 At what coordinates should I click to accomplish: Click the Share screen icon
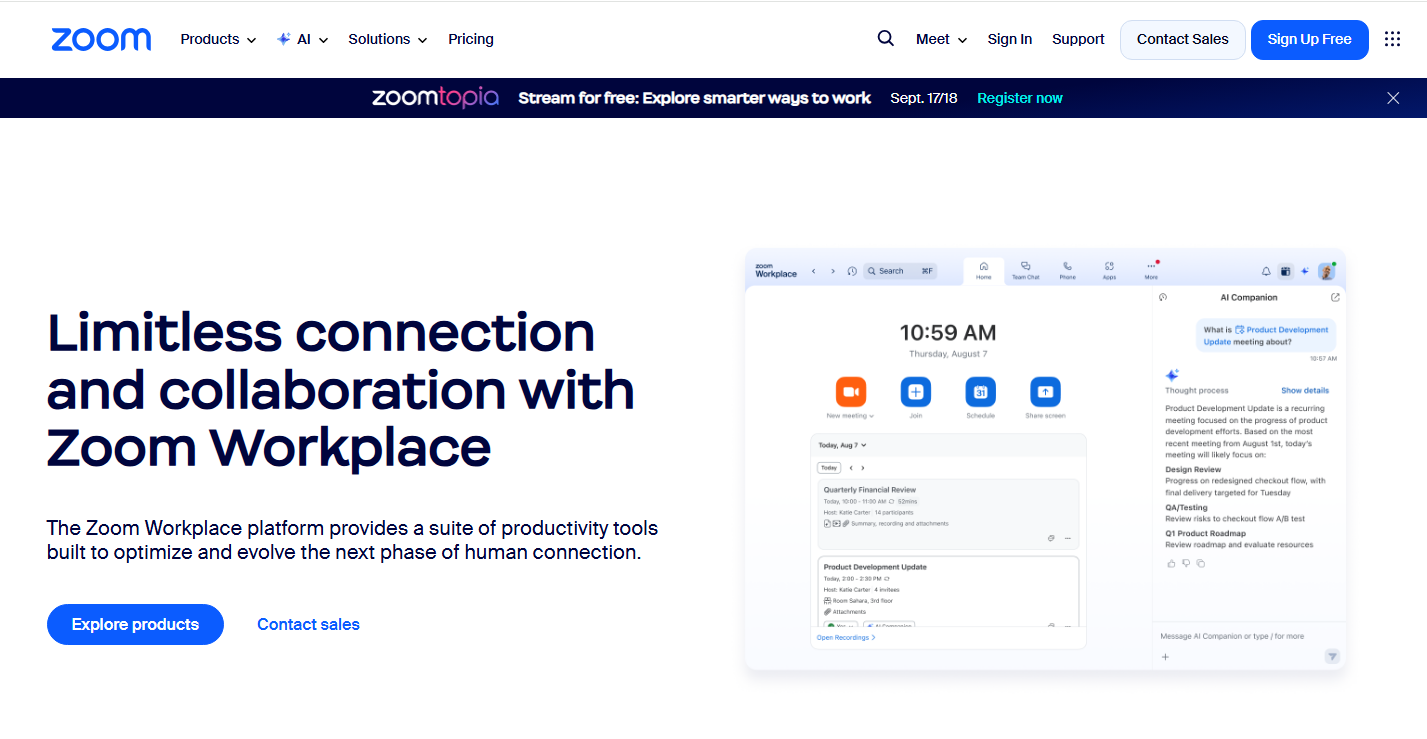(x=1045, y=391)
